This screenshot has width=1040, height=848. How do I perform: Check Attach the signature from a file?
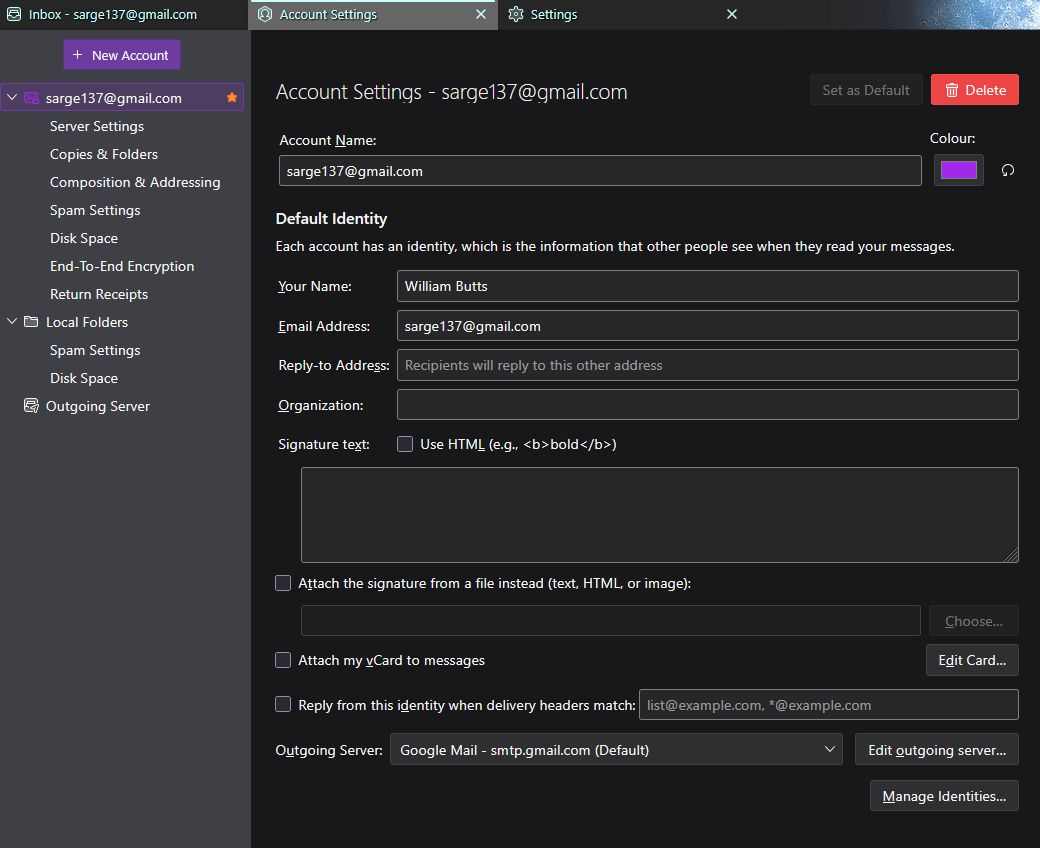[x=283, y=583]
